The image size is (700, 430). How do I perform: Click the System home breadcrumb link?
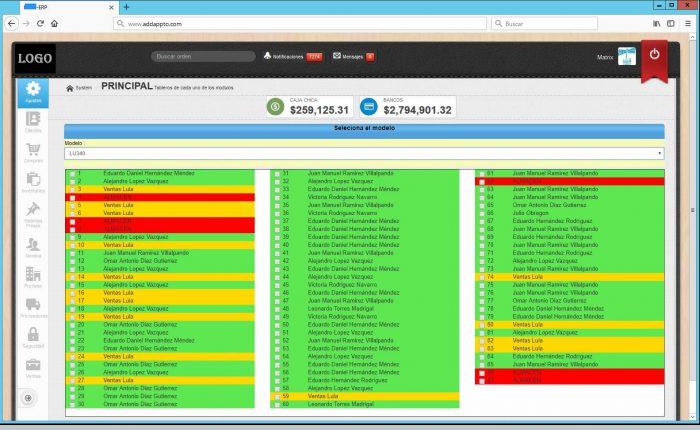pos(79,88)
